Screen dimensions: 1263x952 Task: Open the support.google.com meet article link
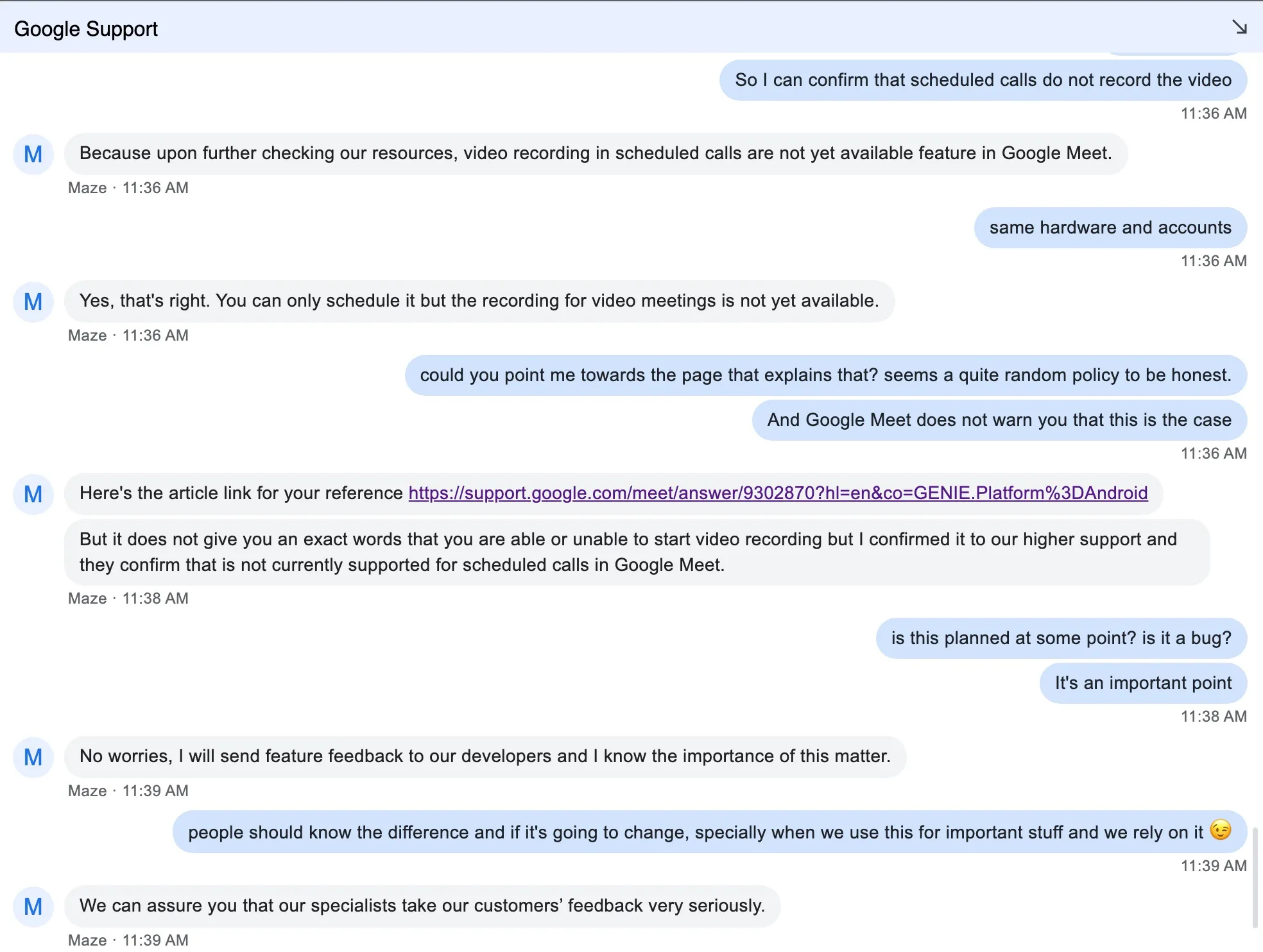(778, 493)
